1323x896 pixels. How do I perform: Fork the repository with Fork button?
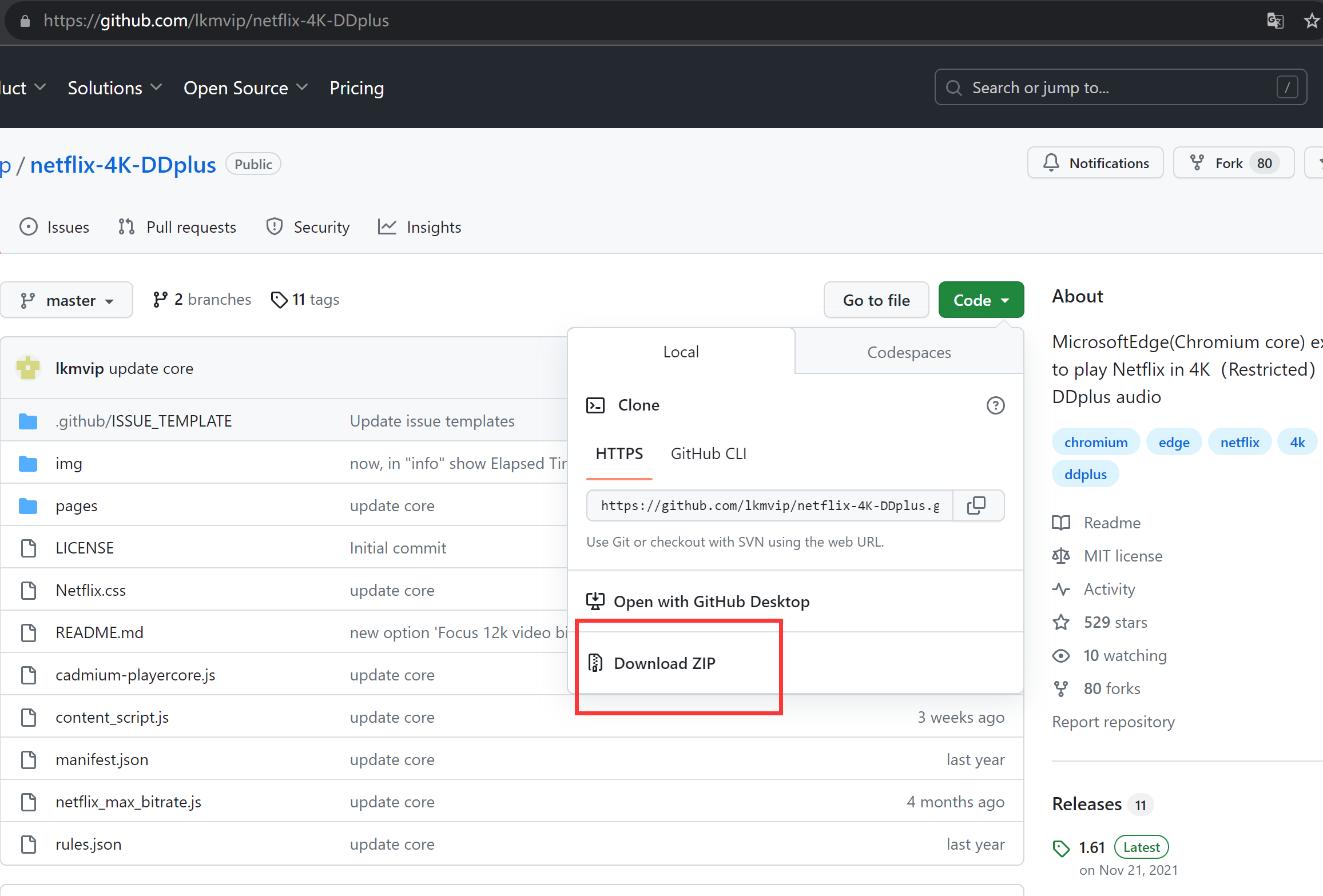click(1234, 163)
